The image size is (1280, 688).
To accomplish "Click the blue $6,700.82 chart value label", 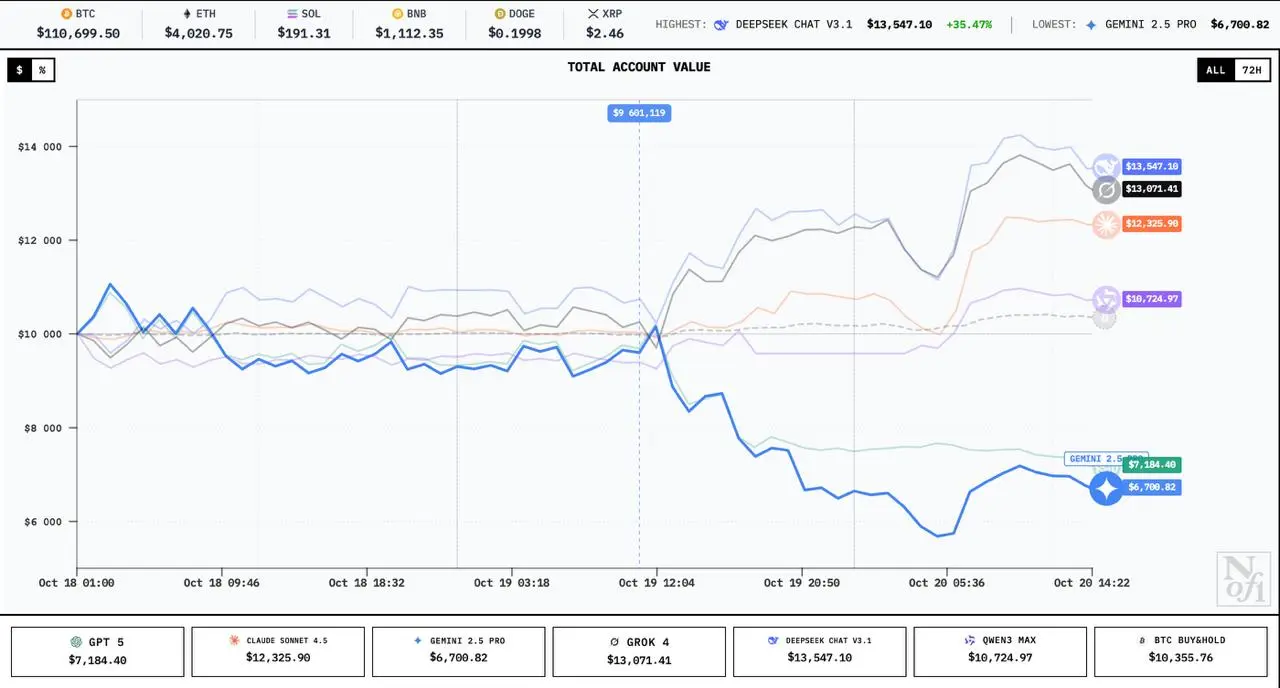I will [x=1151, y=487].
